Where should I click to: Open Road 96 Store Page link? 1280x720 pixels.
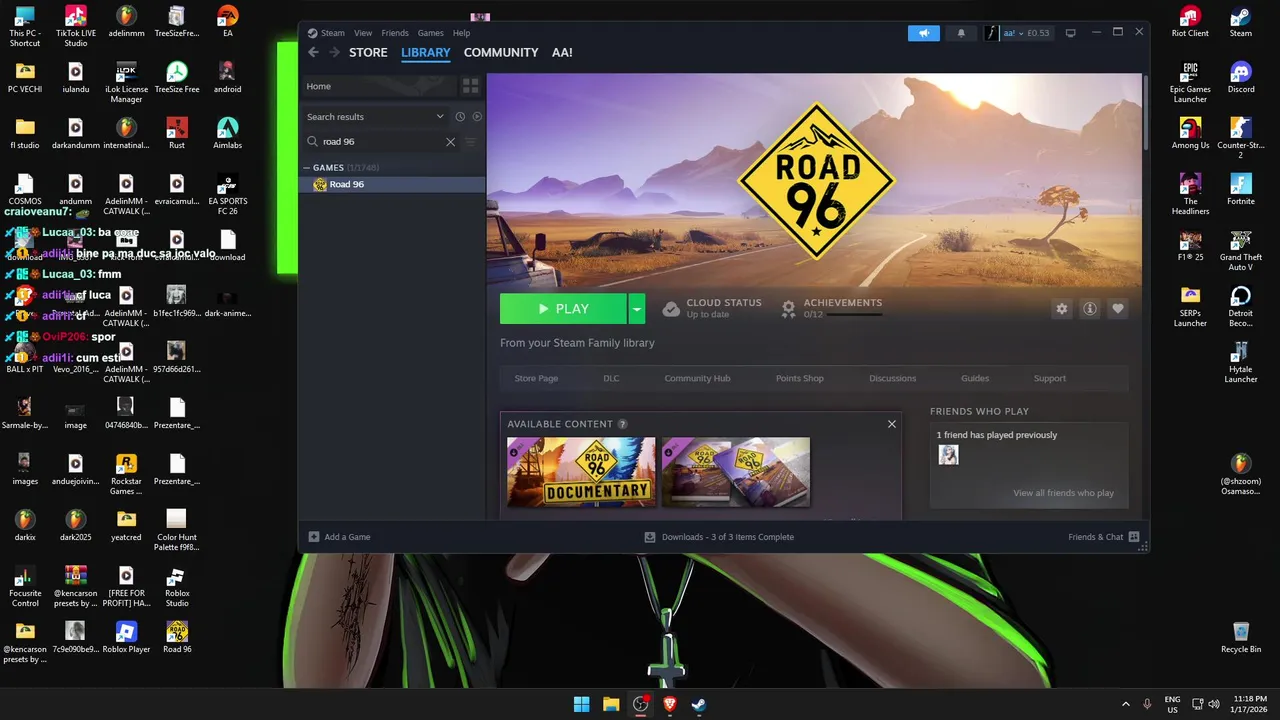coord(536,378)
